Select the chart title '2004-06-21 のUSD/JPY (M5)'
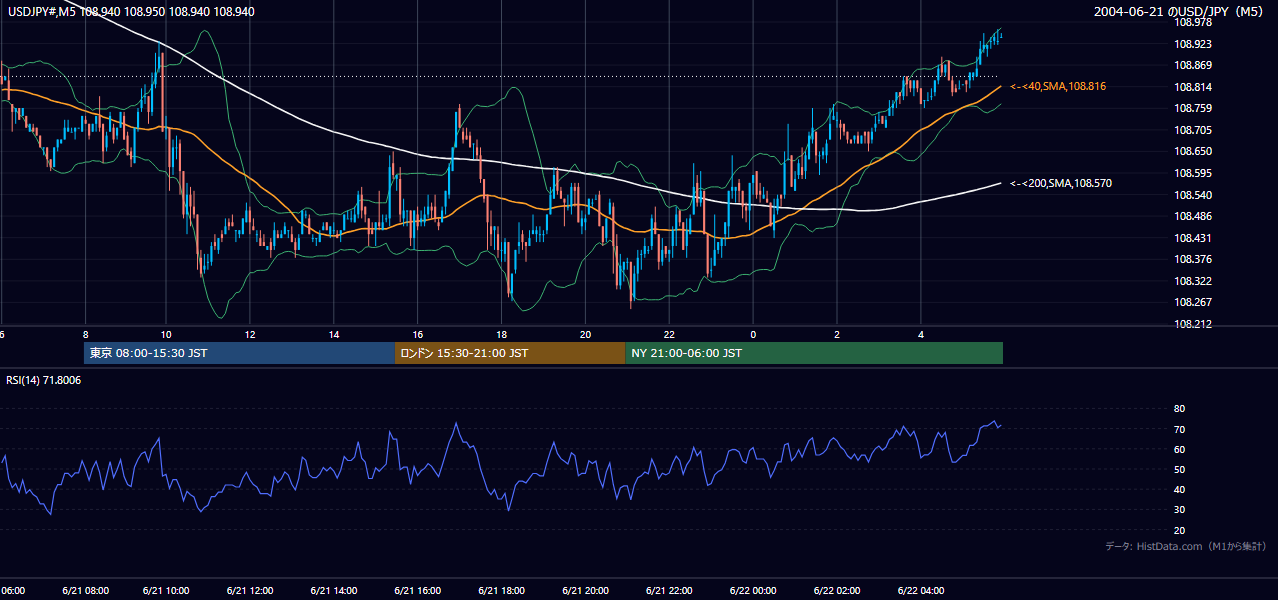The image size is (1278, 600). pos(1180,12)
